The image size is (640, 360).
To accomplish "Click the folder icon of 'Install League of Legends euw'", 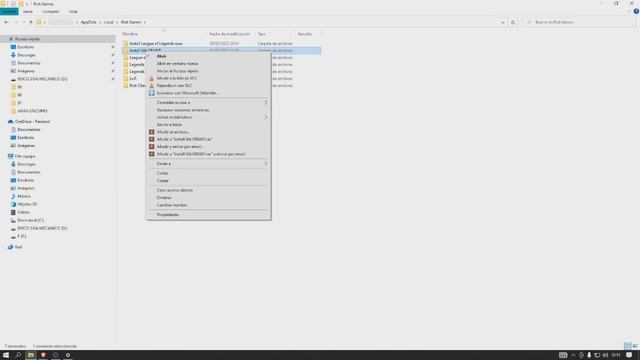I will tap(126, 43).
